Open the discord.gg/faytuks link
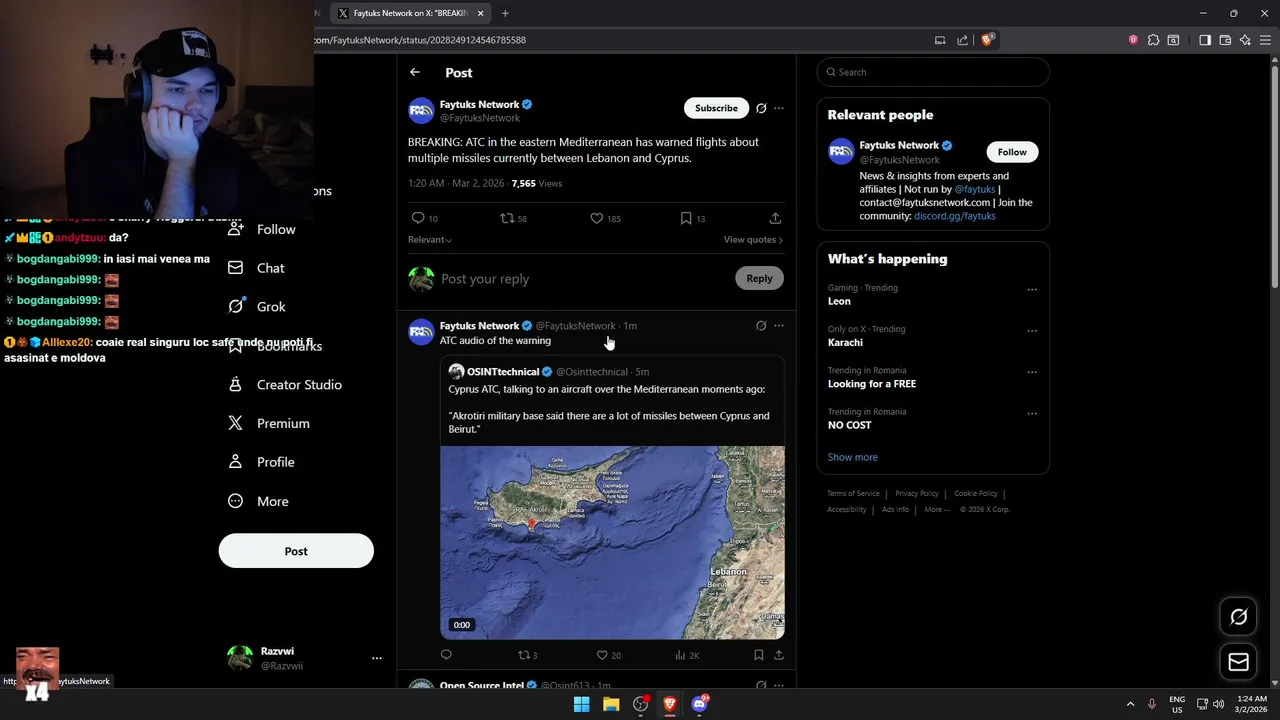Image resolution: width=1280 pixels, height=720 pixels. click(x=954, y=216)
